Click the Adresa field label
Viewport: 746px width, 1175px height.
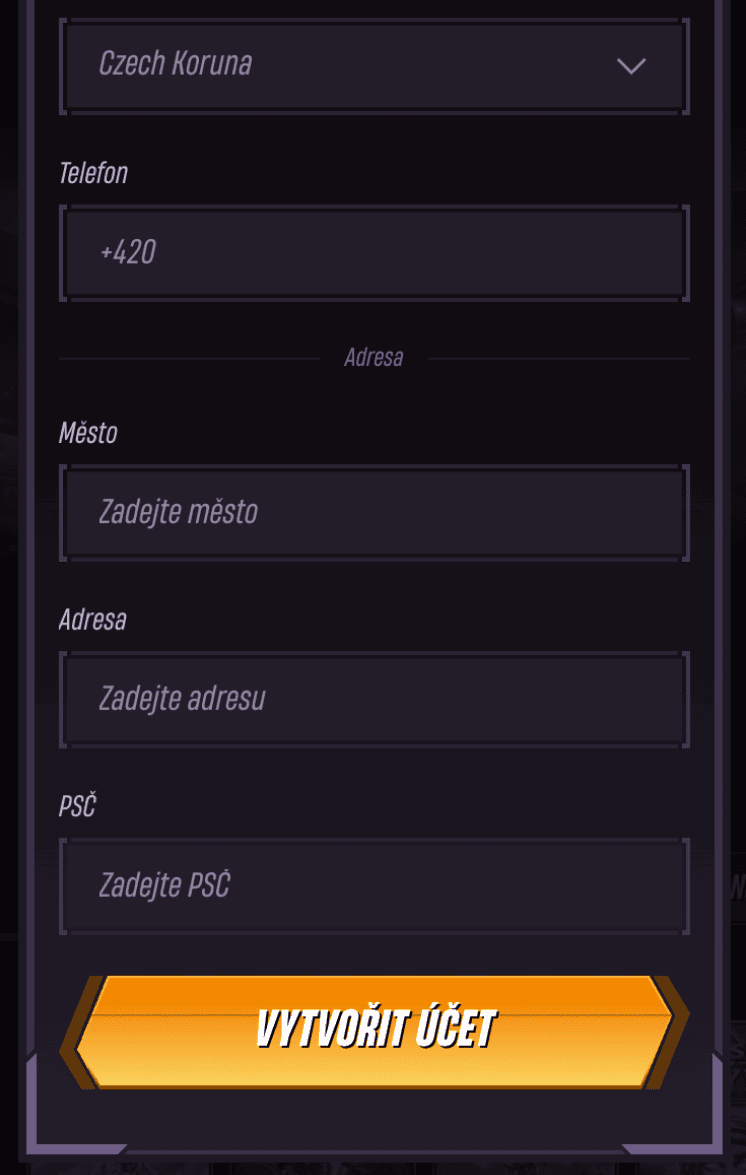pyautogui.click(x=92, y=620)
